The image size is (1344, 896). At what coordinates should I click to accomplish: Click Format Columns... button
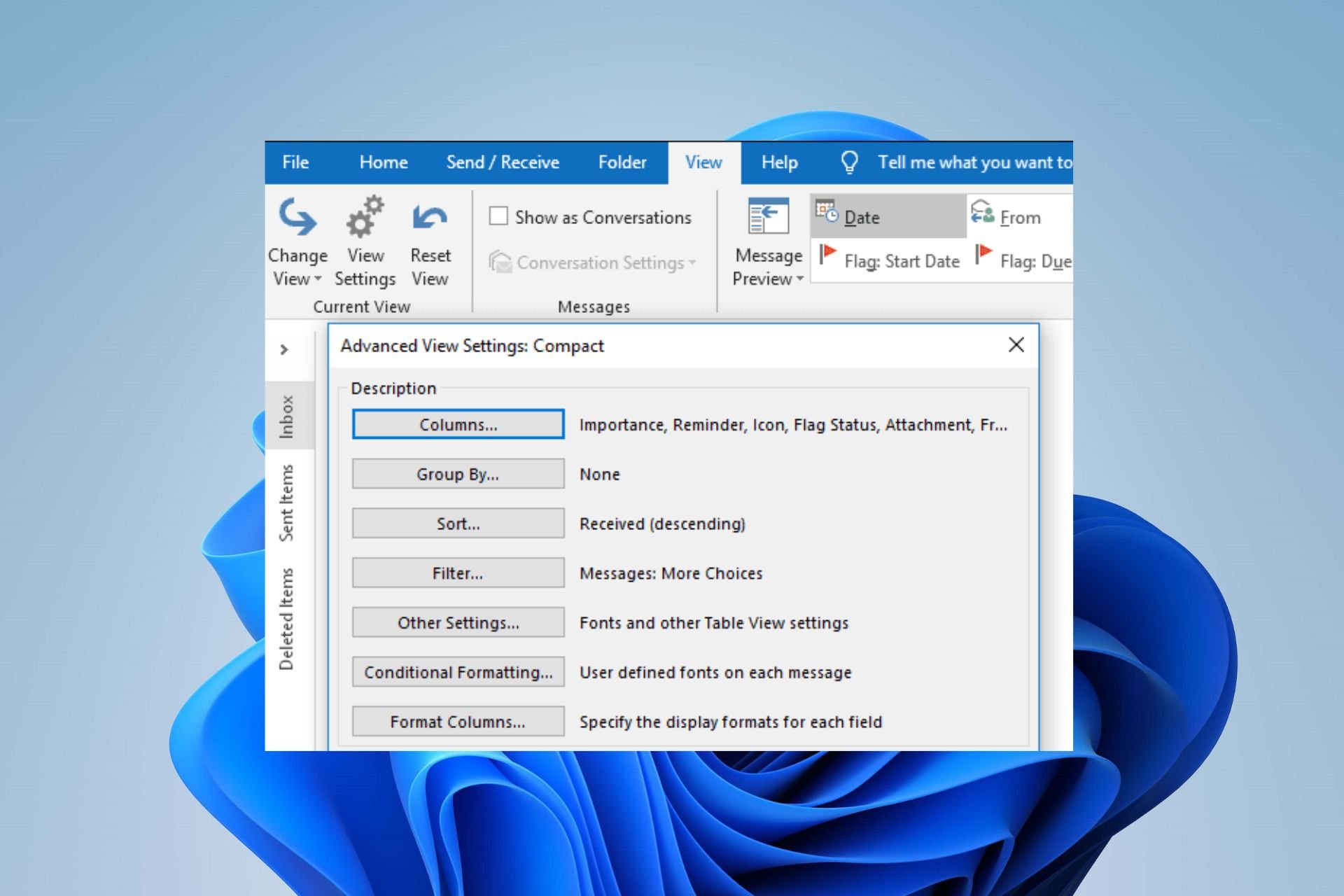(458, 722)
